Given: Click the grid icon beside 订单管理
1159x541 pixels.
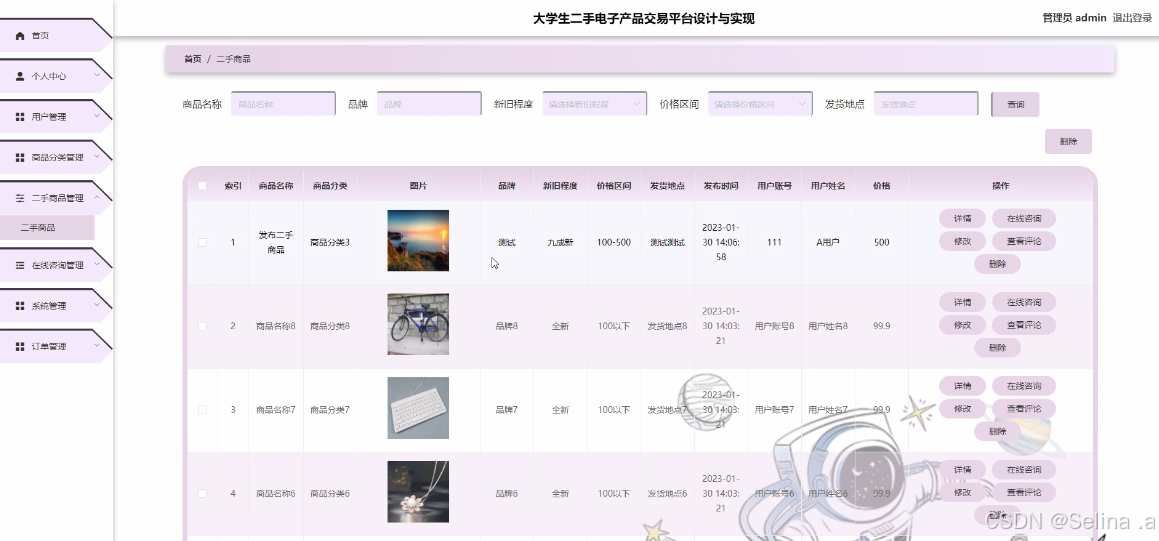Looking at the screenshot, I should pos(20,346).
